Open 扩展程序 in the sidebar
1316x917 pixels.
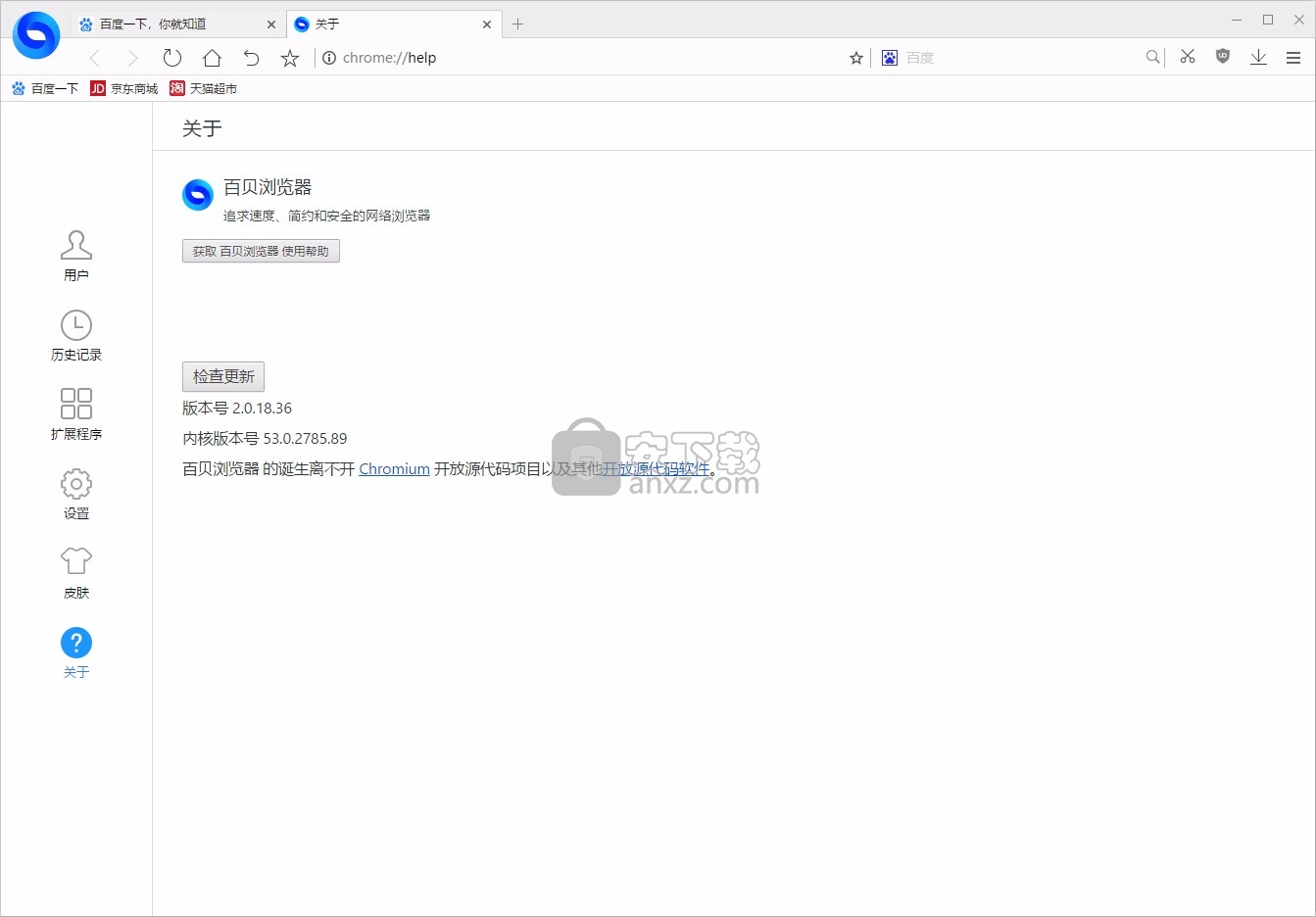76,414
